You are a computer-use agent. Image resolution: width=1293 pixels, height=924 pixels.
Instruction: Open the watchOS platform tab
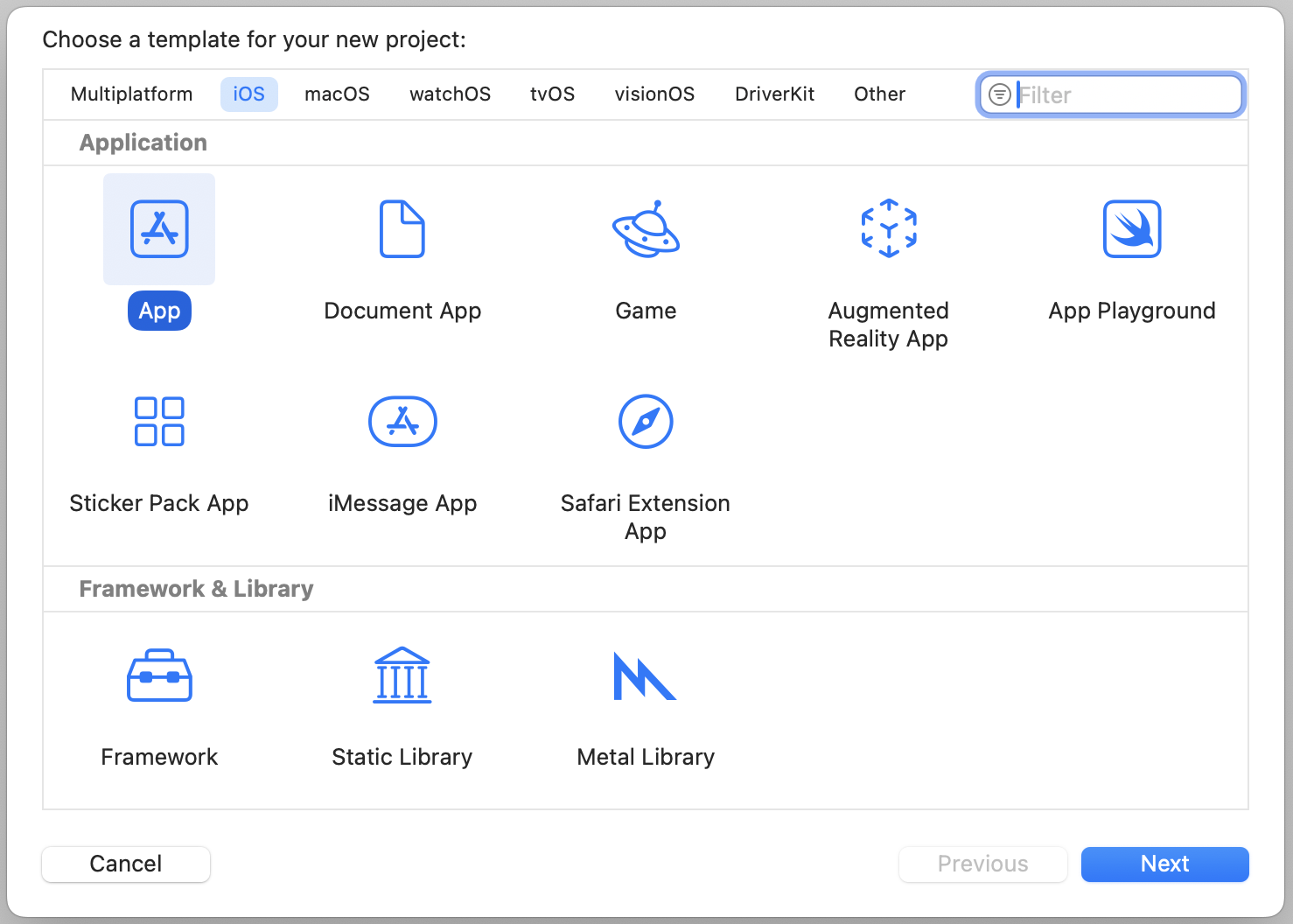point(450,94)
